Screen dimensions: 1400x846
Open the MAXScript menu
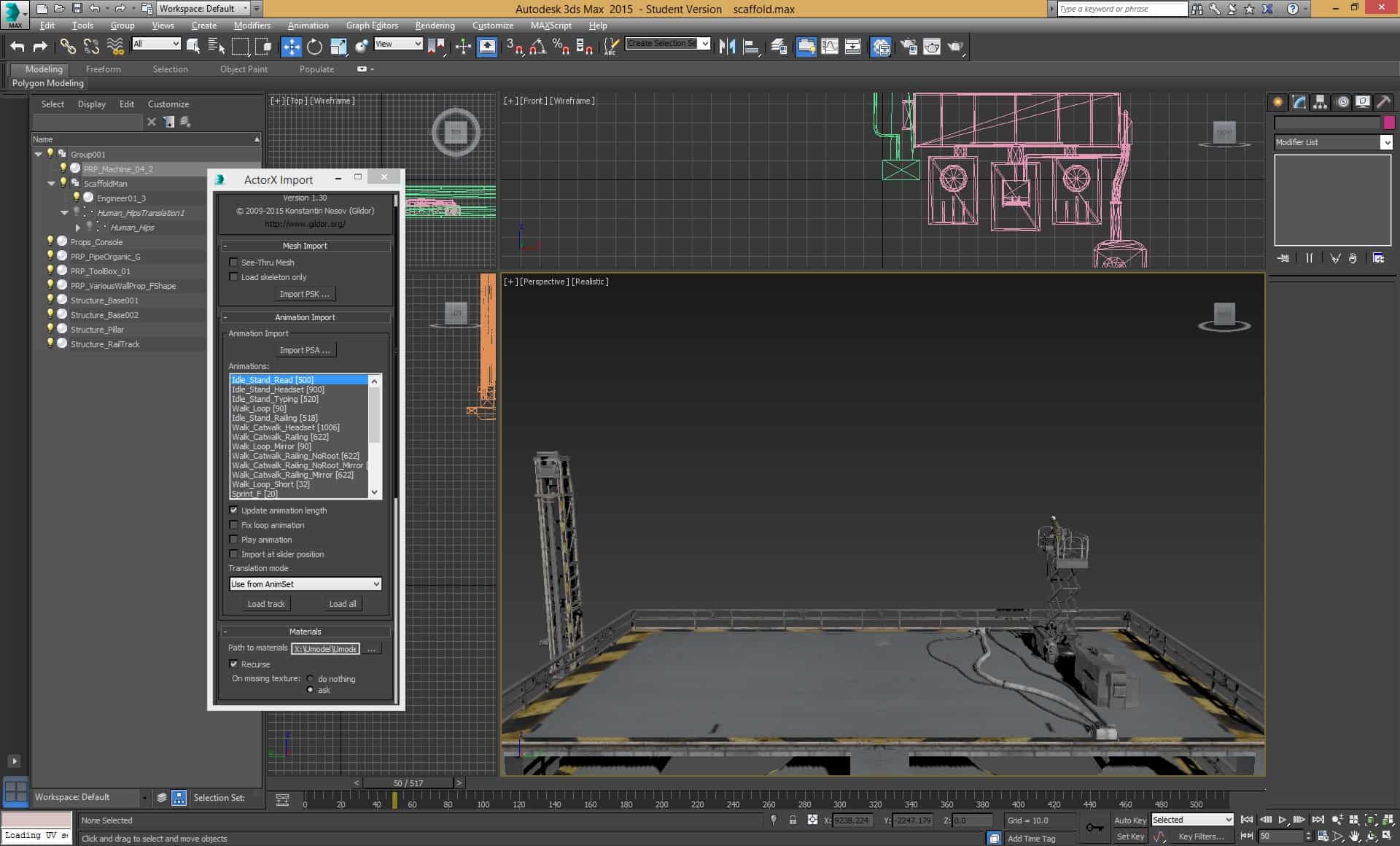pyautogui.click(x=551, y=26)
